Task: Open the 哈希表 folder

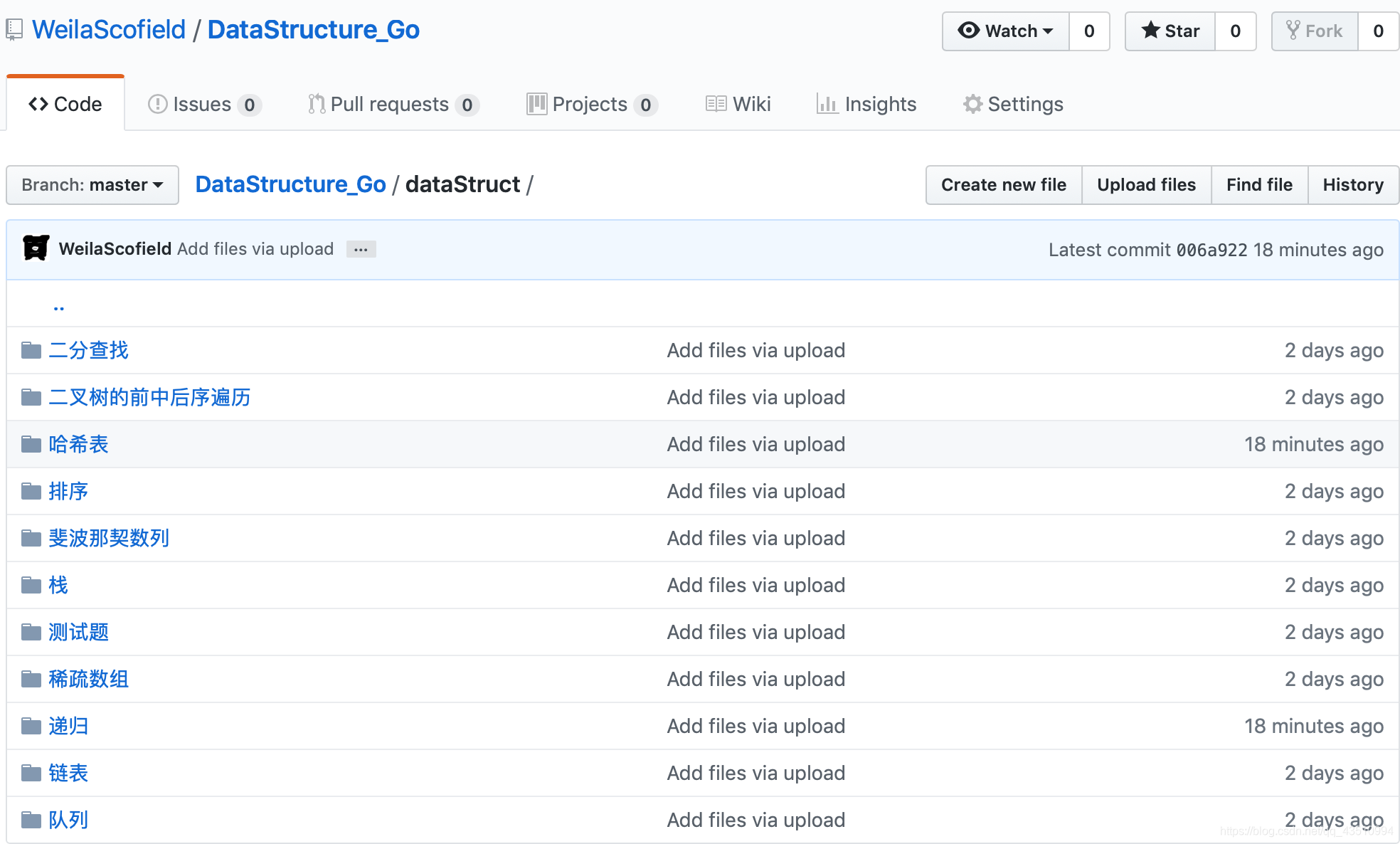Action: [78, 444]
